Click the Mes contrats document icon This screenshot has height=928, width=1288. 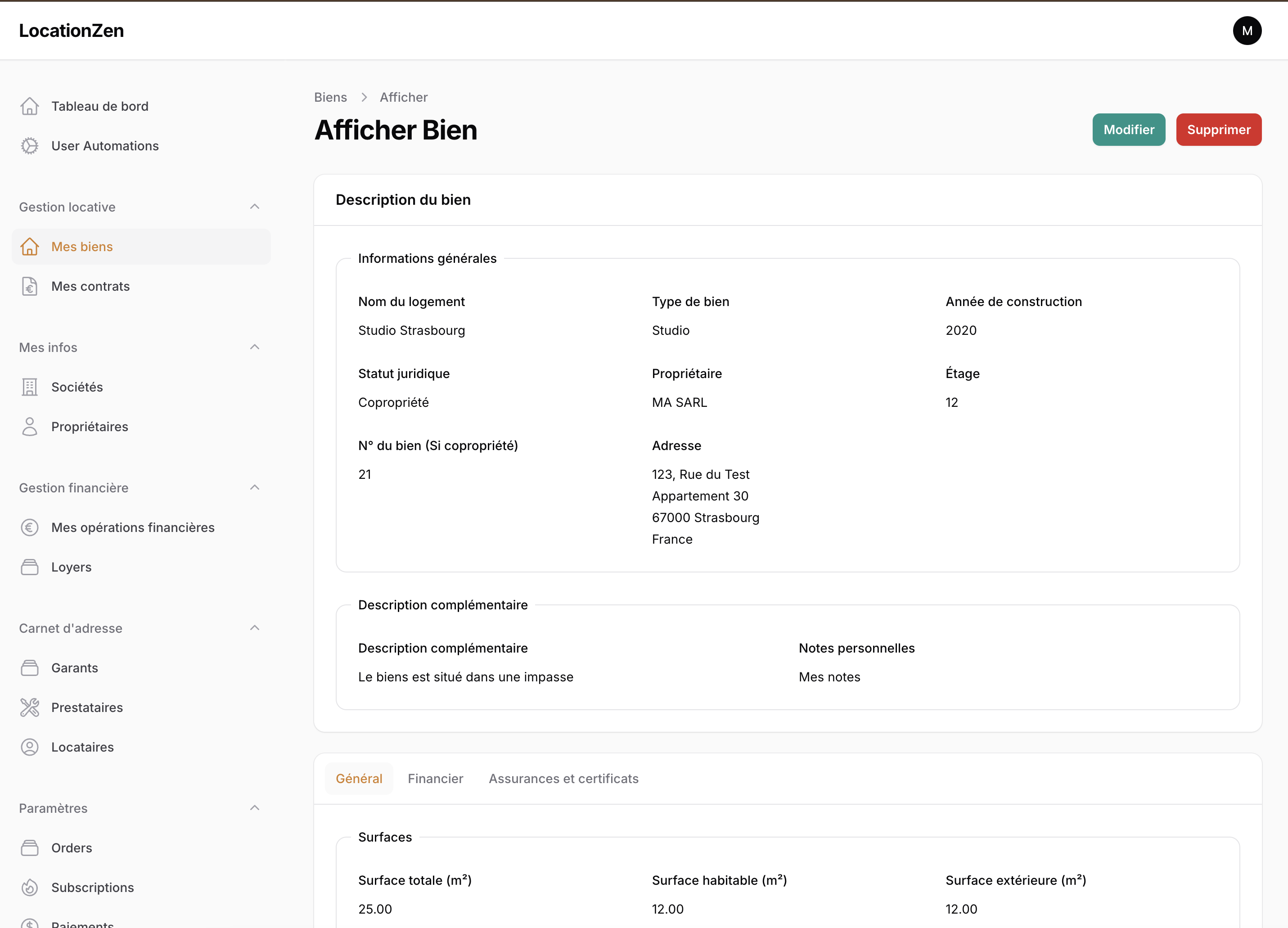(30, 286)
